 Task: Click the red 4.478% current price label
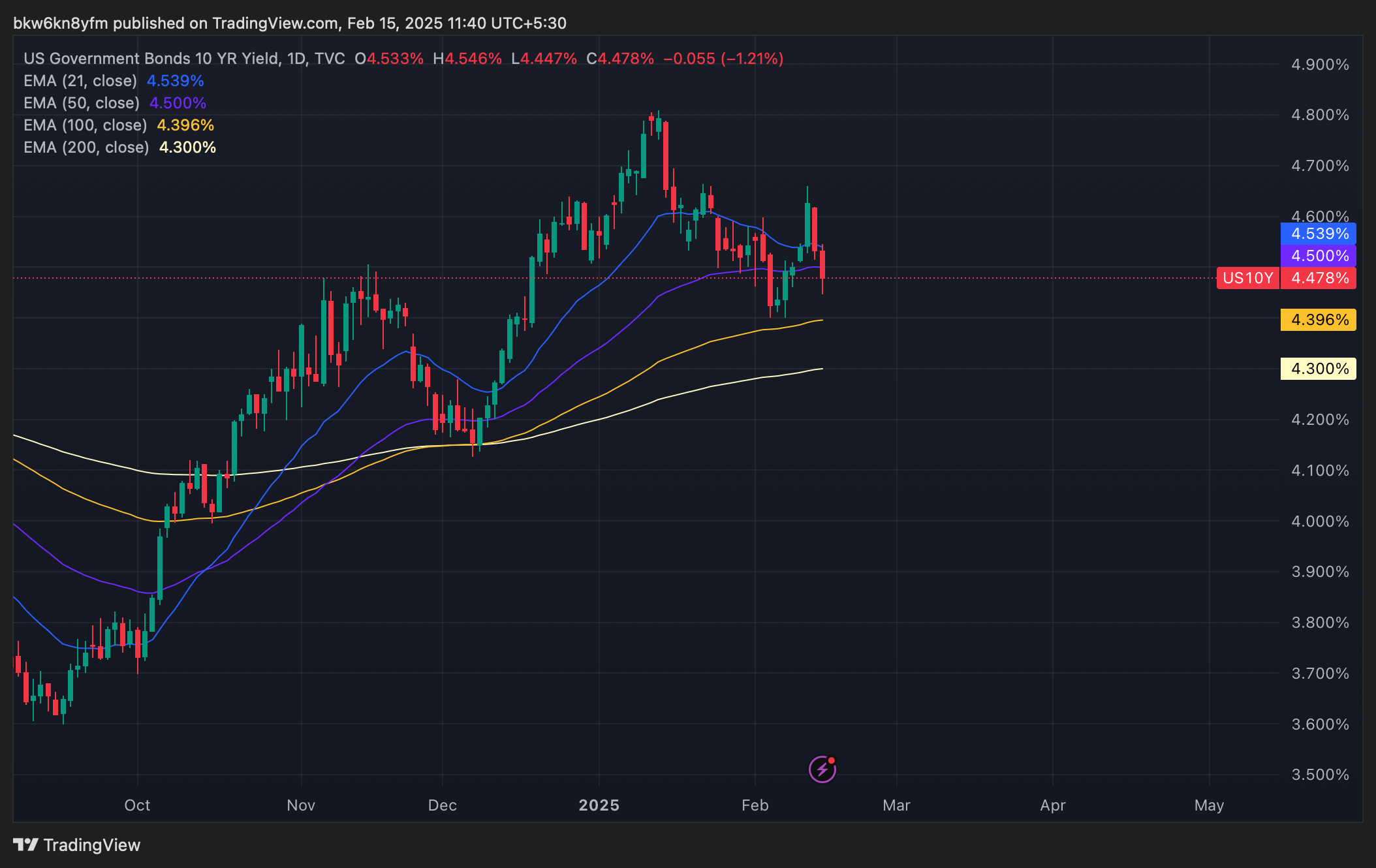point(1319,278)
